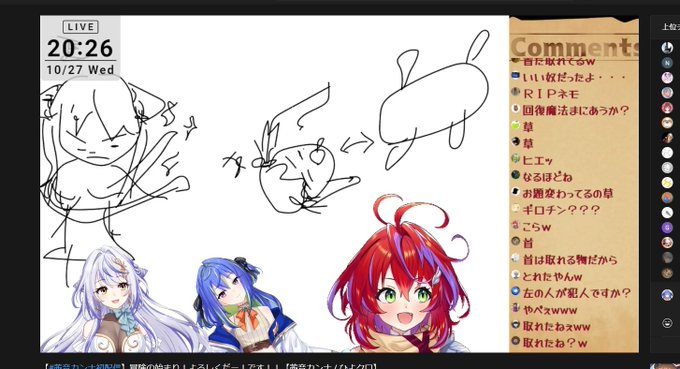The image size is (680, 369).
Task: Click the video title text below the player
Action: pyautogui.click(x=211, y=366)
